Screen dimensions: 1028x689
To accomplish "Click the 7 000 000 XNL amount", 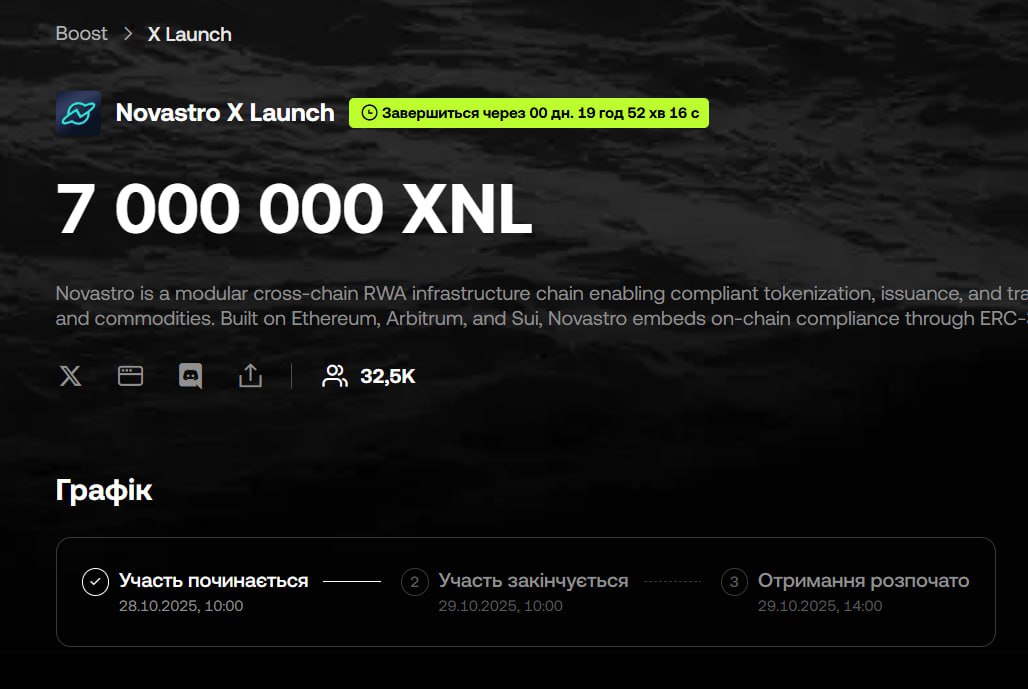I will point(294,208).
